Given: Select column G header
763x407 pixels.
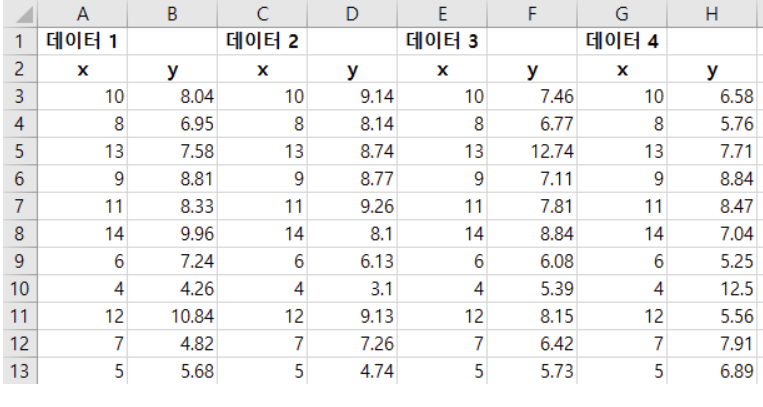Looking at the screenshot, I should [622, 14].
